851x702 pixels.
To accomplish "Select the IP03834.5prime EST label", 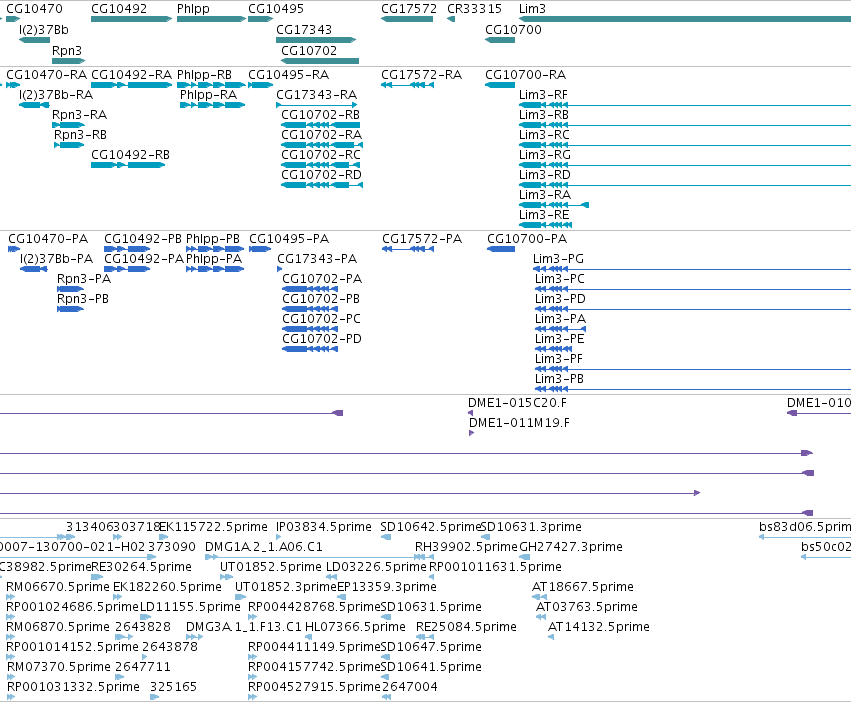I will pyautogui.click(x=323, y=527).
